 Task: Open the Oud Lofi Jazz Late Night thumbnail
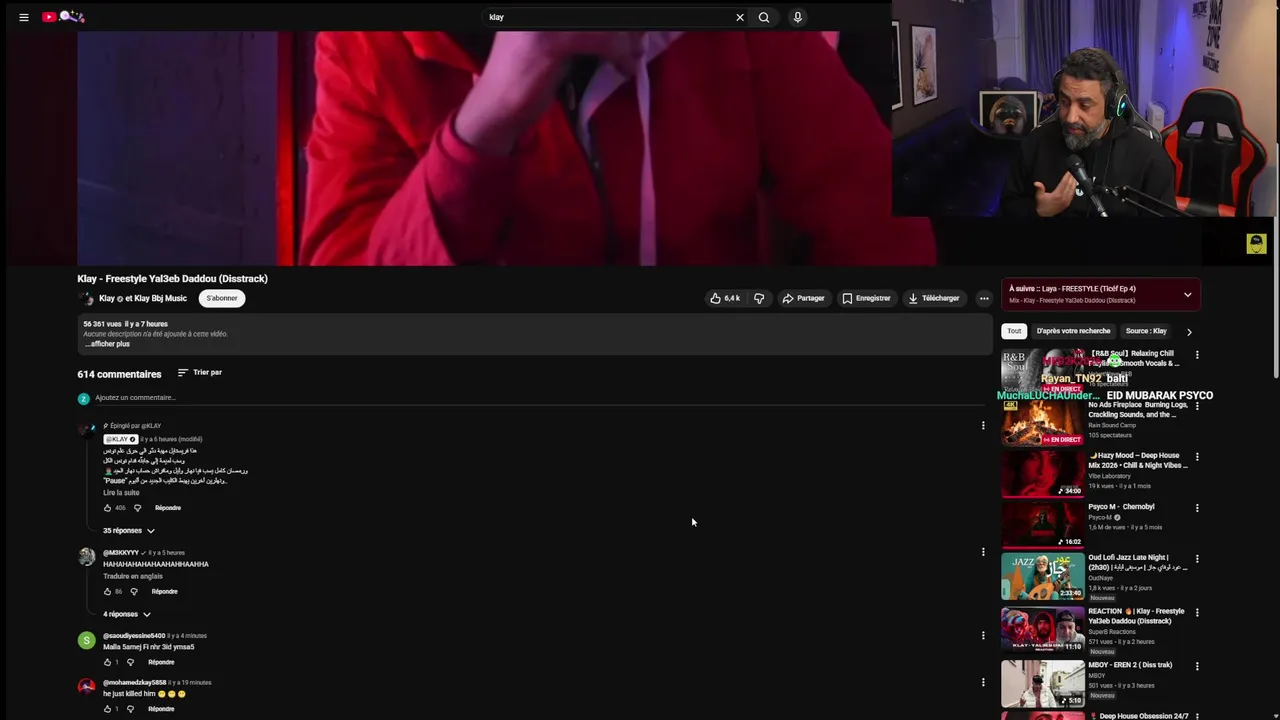(1043, 577)
